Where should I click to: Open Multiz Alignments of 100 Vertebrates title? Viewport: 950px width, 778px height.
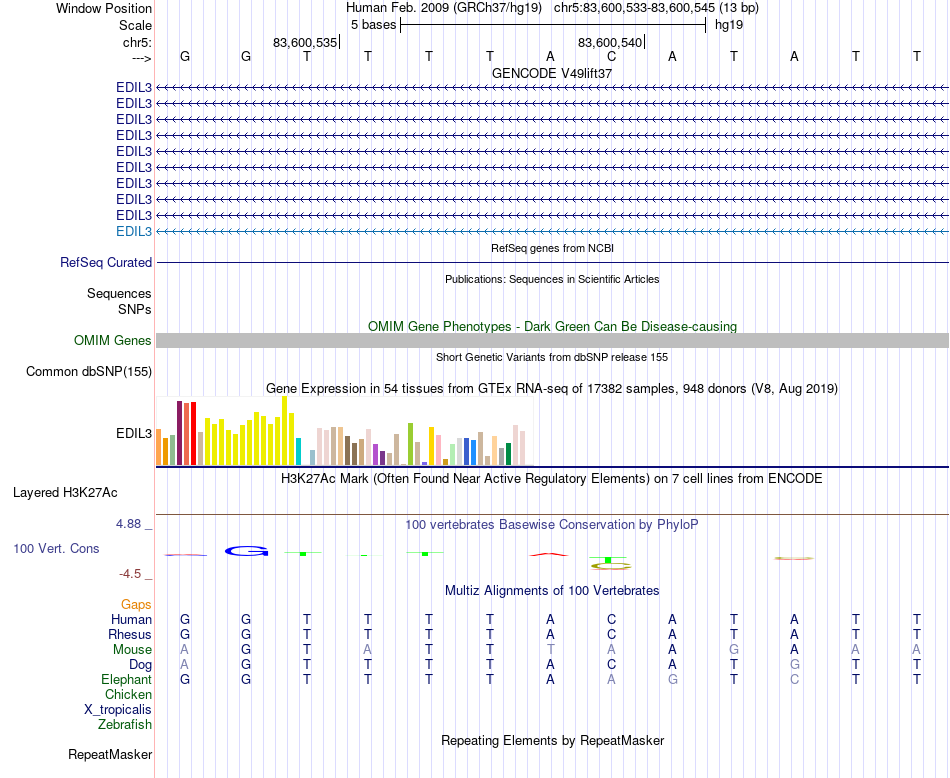click(x=552, y=591)
